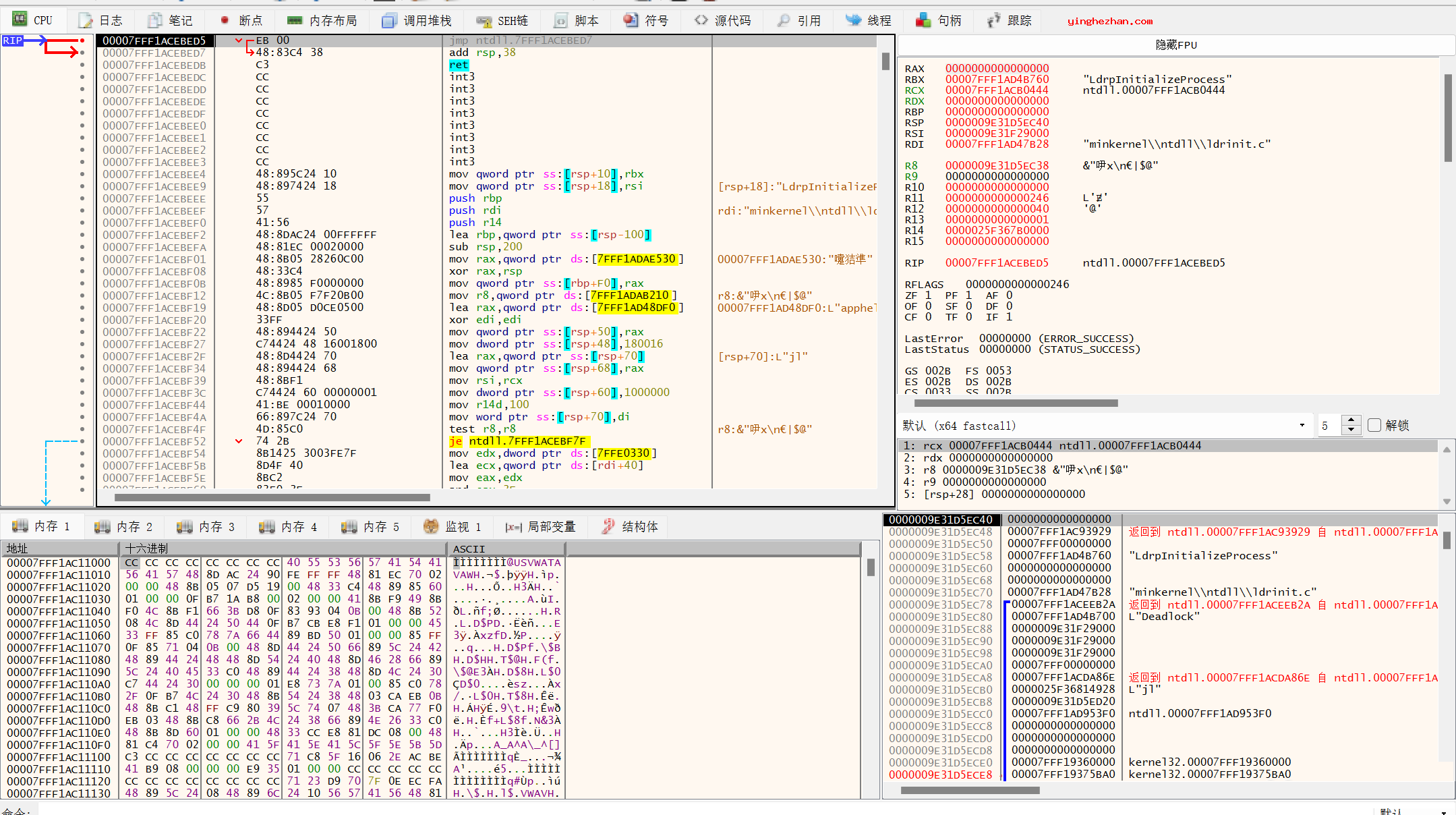Click the SEH链 icon
1456x815 pixels.
pos(484,20)
